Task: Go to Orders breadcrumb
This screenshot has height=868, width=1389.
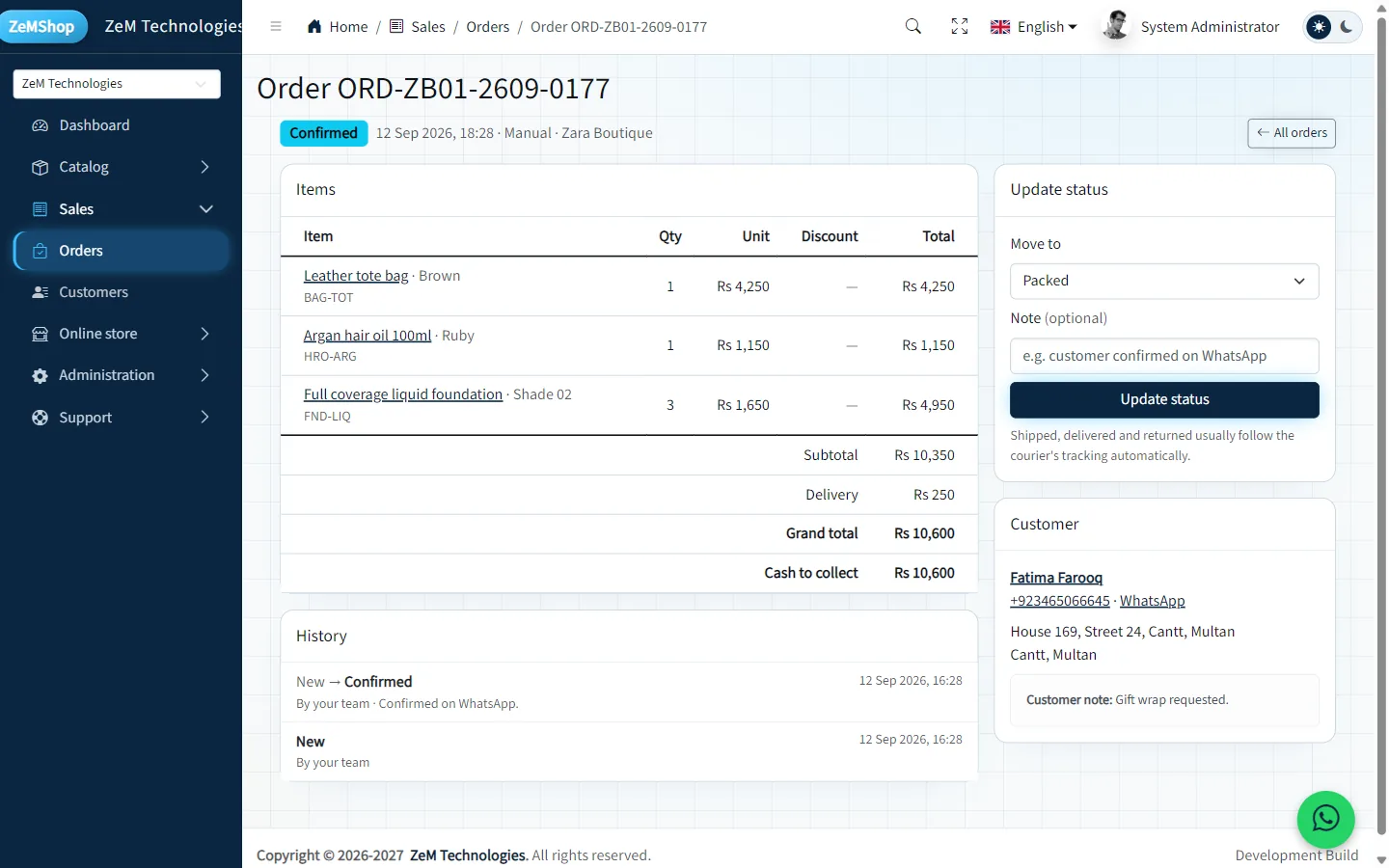Action: (x=488, y=27)
